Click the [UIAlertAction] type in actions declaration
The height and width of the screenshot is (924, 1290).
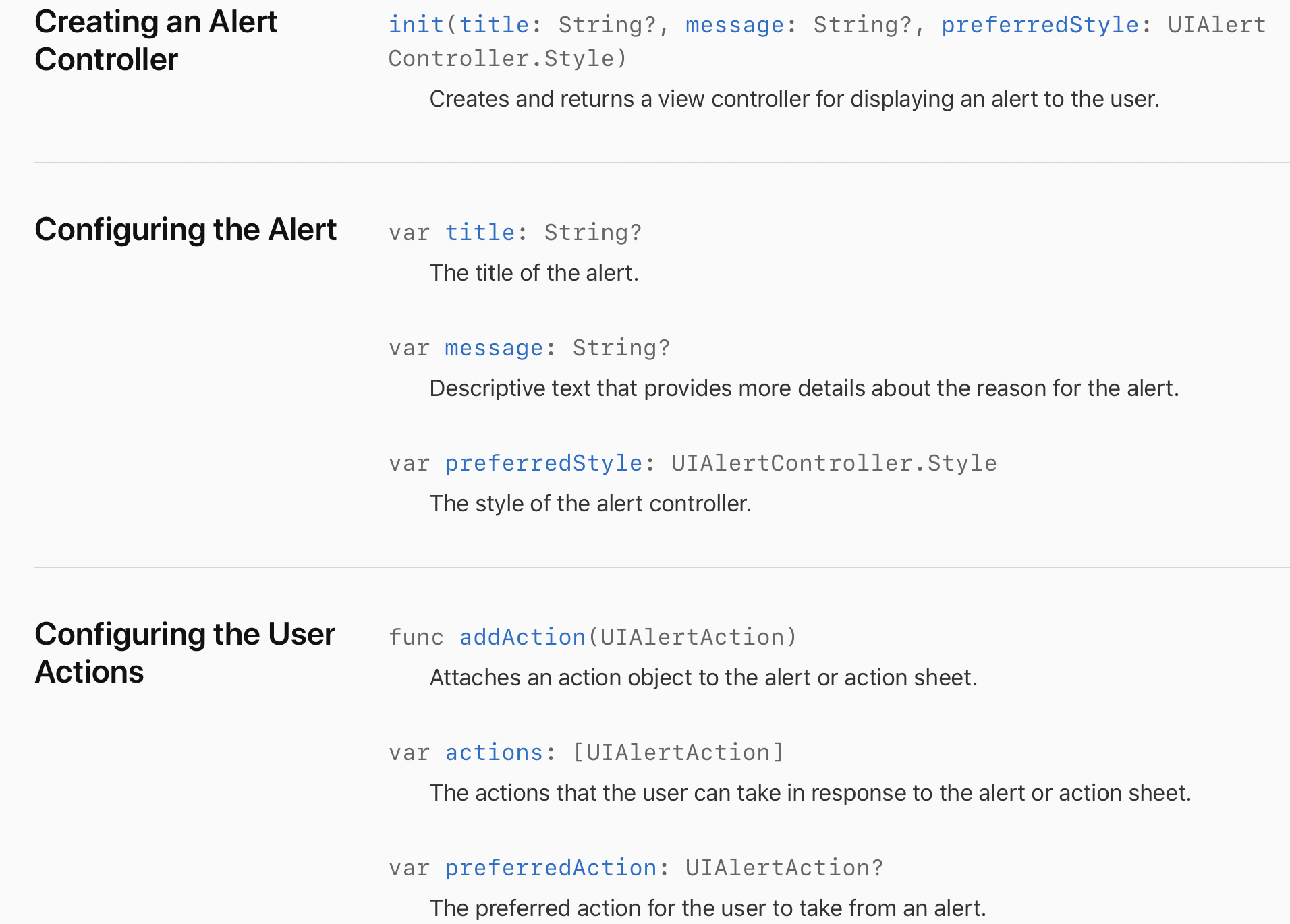click(x=678, y=753)
